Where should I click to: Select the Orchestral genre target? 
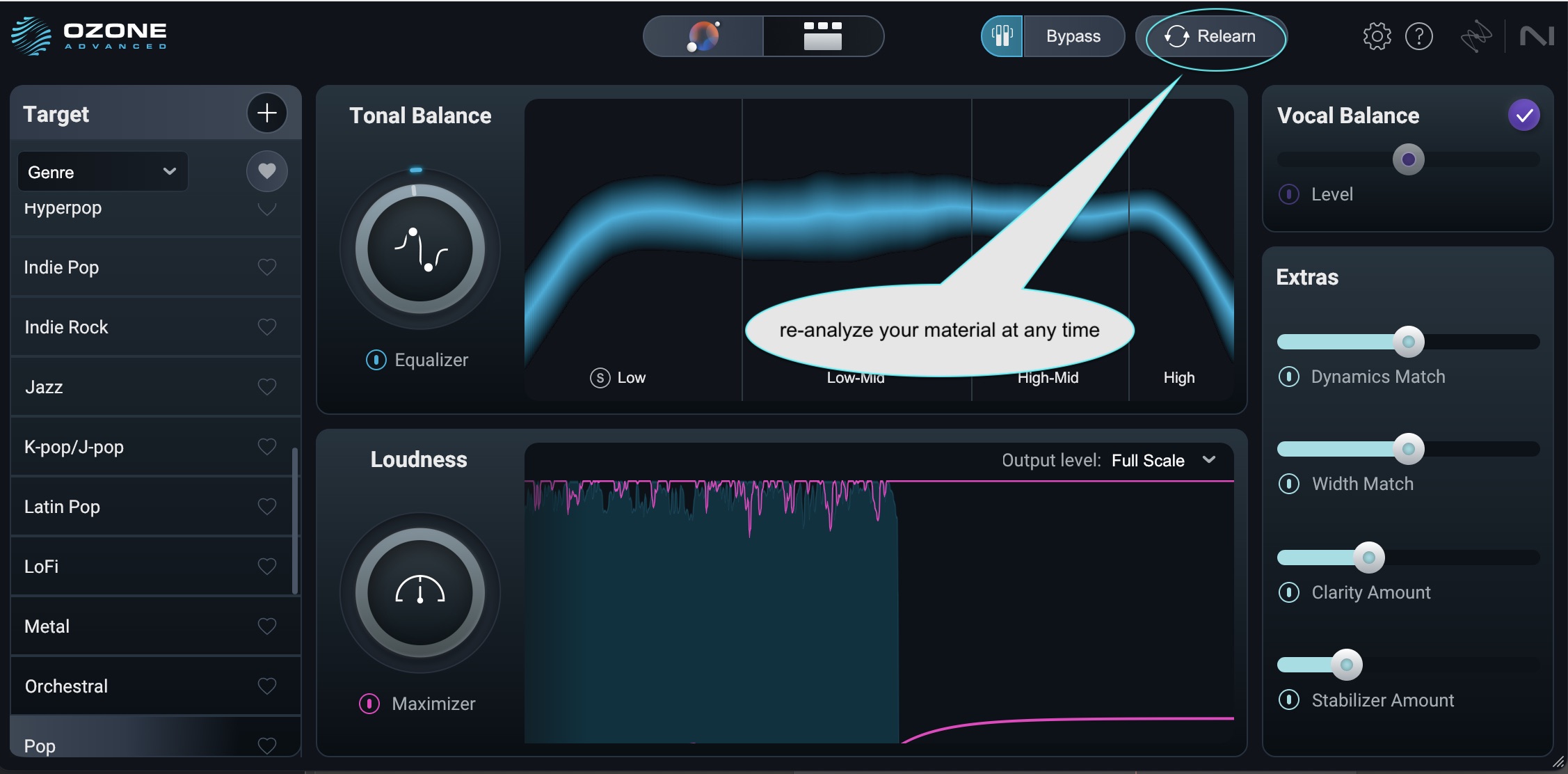pyautogui.click(x=155, y=686)
